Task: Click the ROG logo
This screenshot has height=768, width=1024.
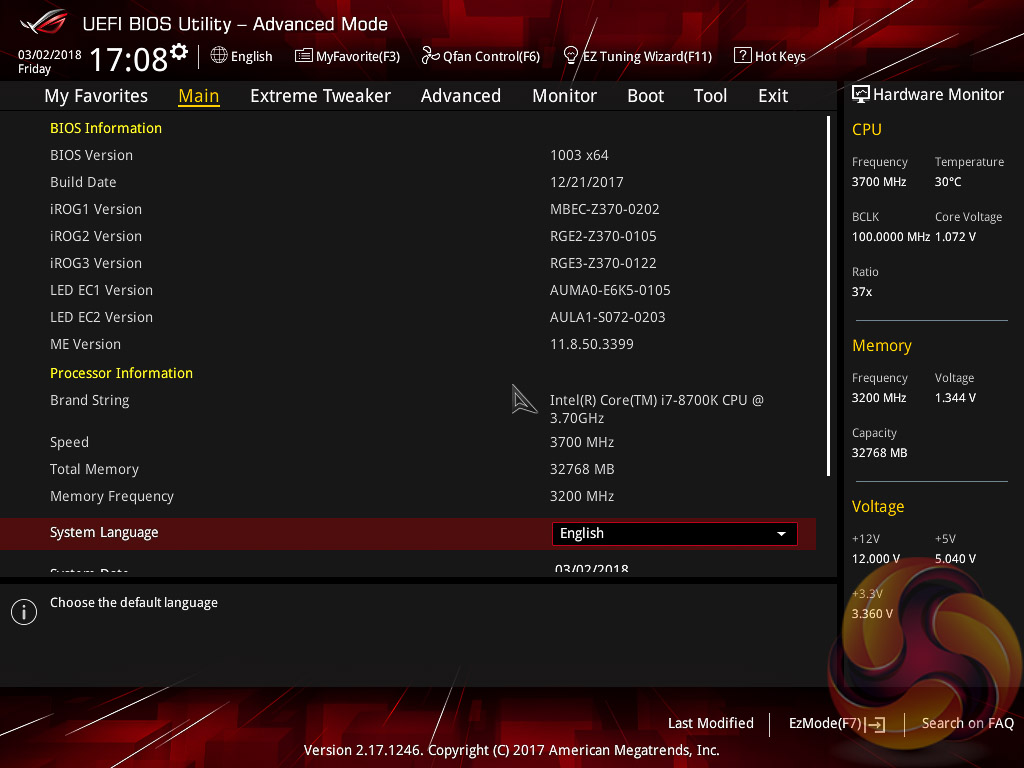Action: coord(44,22)
